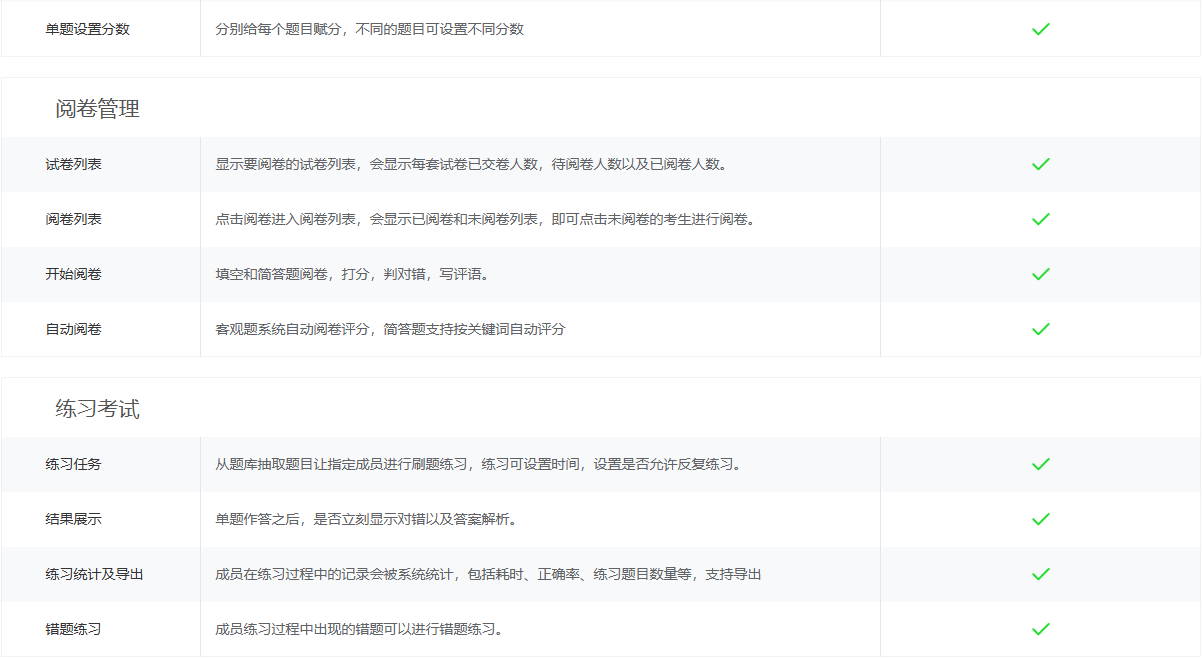Click the checkmark icon for 开始阅卷
Image resolution: width=1203 pixels, height=658 pixels.
[1040, 274]
